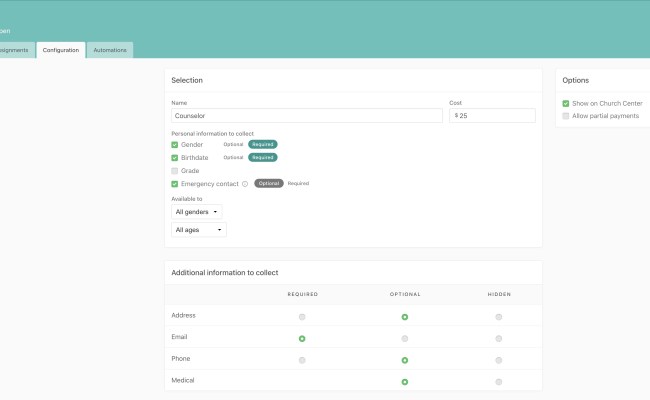Set Phone to Required

click(x=302, y=360)
